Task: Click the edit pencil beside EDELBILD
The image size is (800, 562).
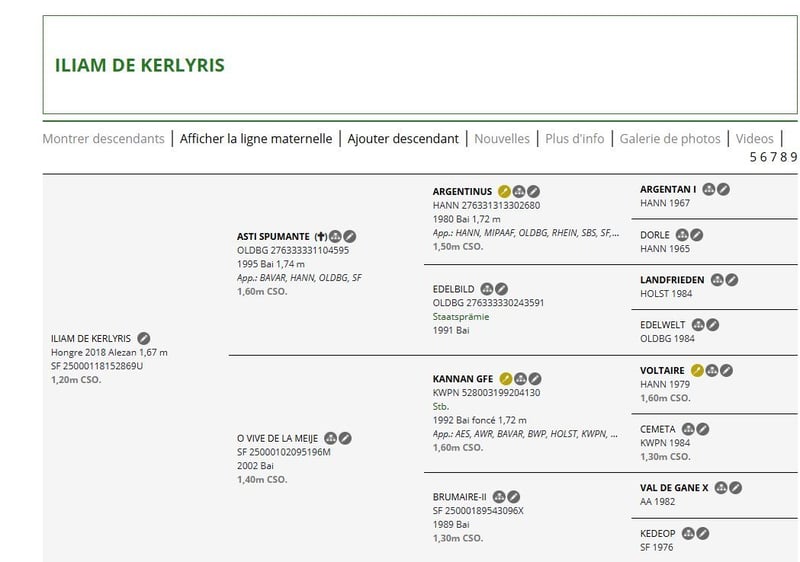Action: 502,289
